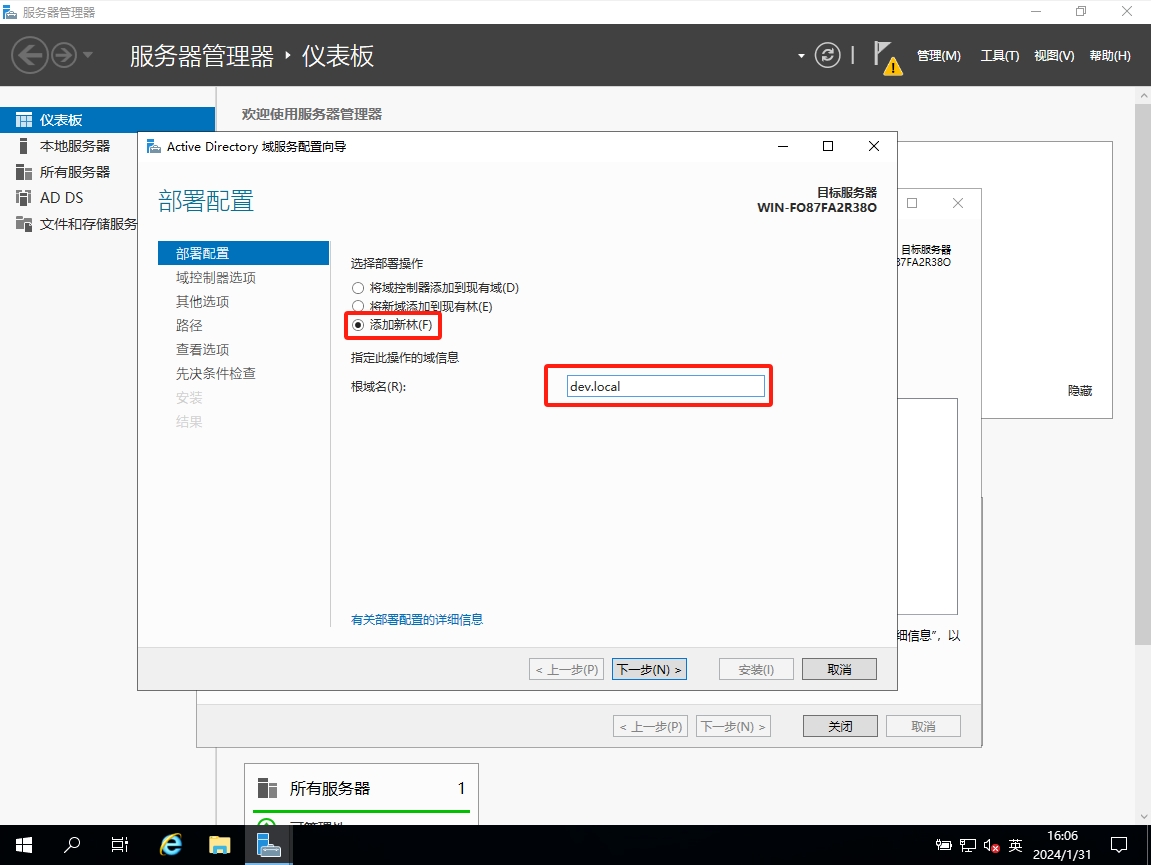The image size is (1151, 865).
Task: Open 有关部署配置的详细信息 link
Action: pyautogui.click(x=417, y=620)
